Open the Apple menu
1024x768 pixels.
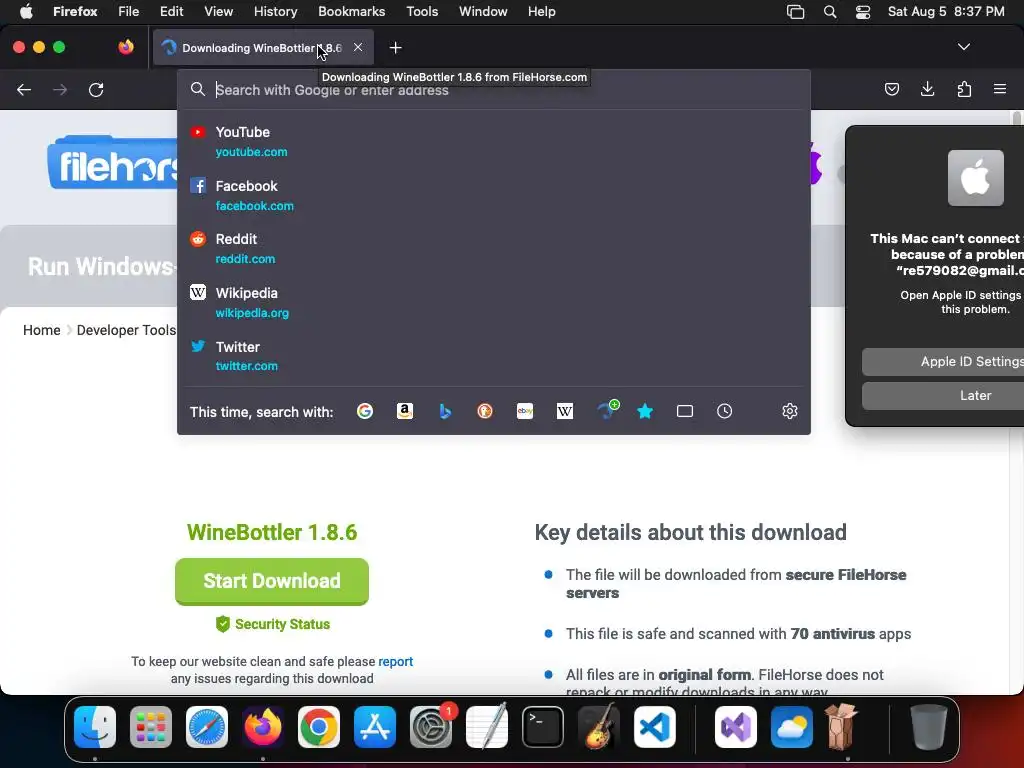coord(26,12)
